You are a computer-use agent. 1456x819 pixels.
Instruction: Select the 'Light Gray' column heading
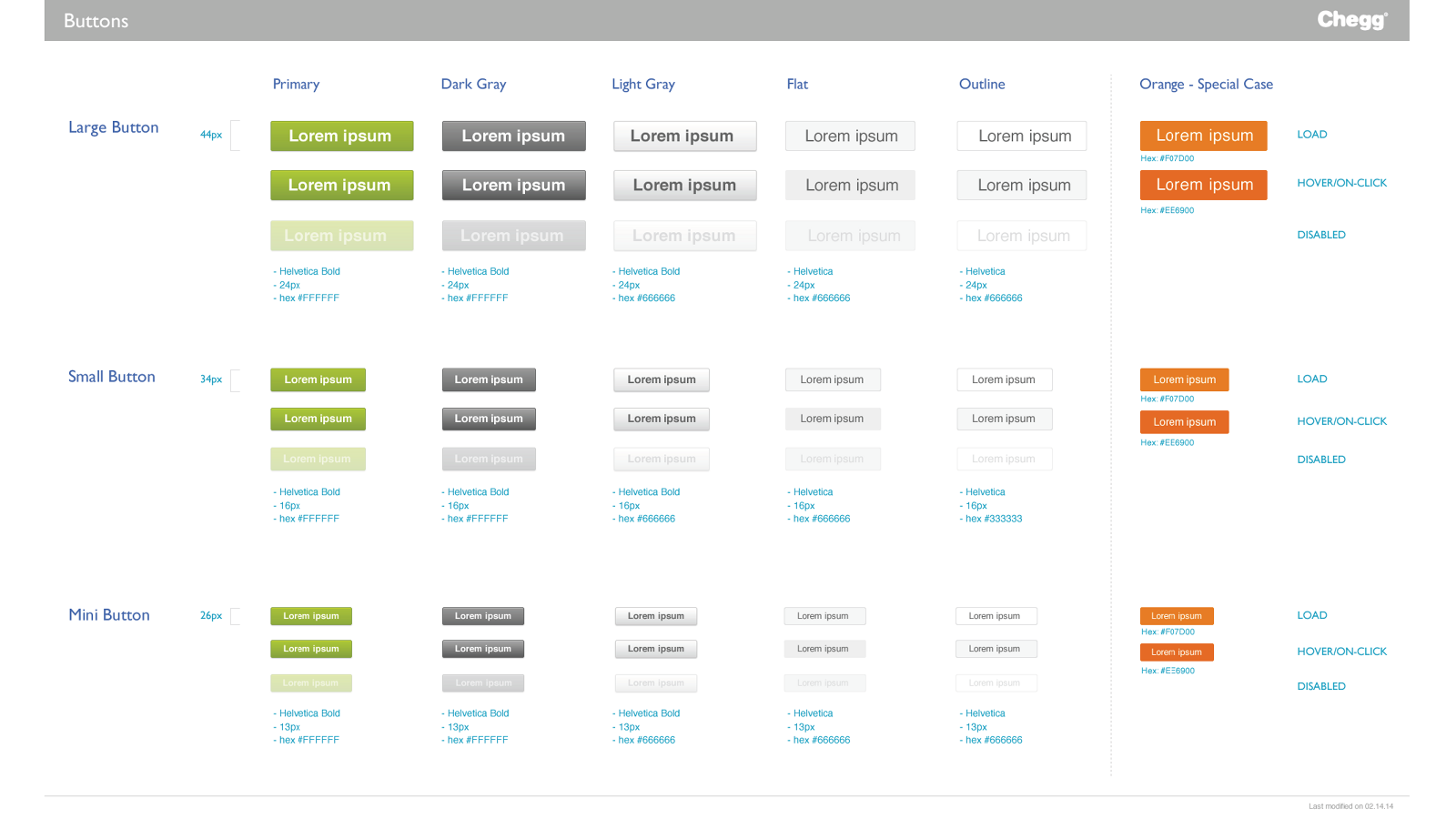(x=643, y=85)
